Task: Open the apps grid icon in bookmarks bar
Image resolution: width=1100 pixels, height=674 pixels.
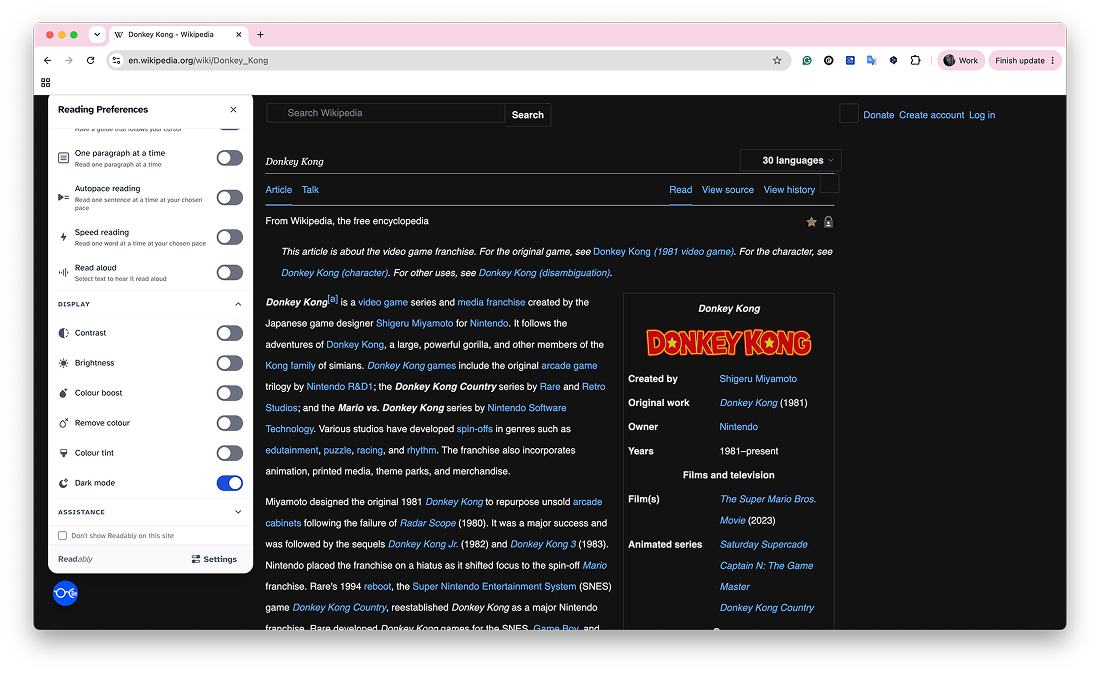Action: [46, 82]
